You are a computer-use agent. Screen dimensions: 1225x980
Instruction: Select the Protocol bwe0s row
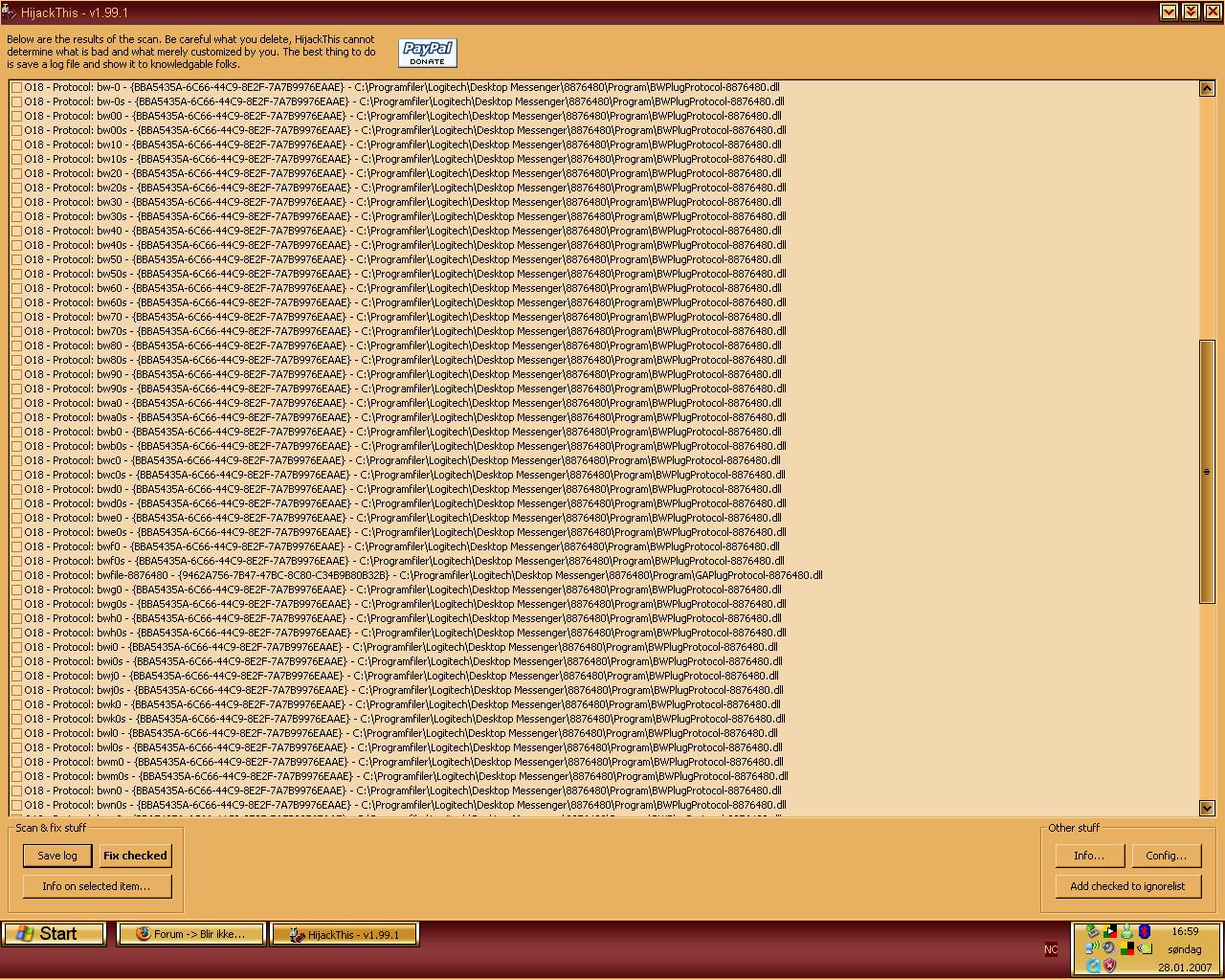(405, 532)
